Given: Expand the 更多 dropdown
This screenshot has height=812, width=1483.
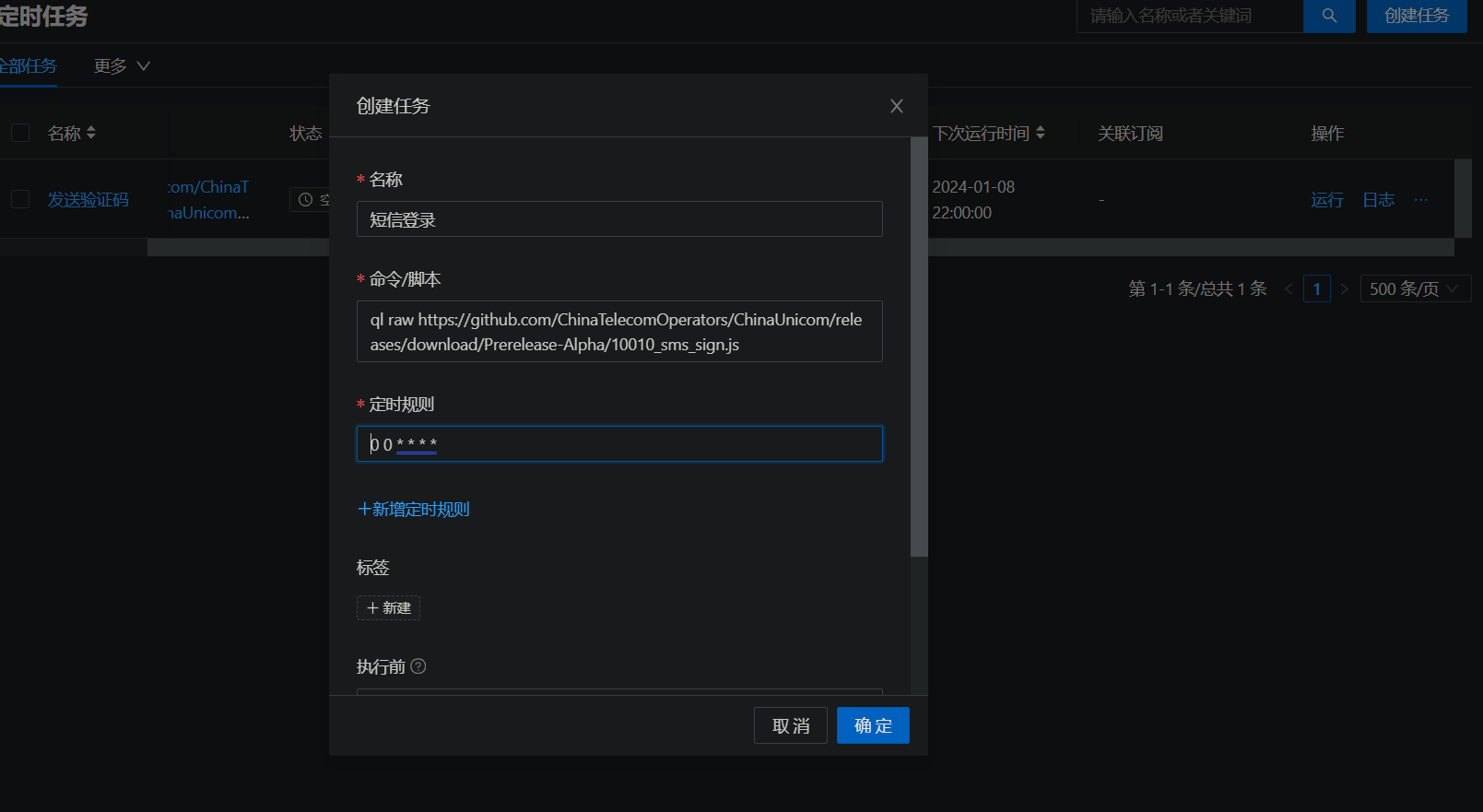Looking at the screenshot, I should (x=122, y=66).
